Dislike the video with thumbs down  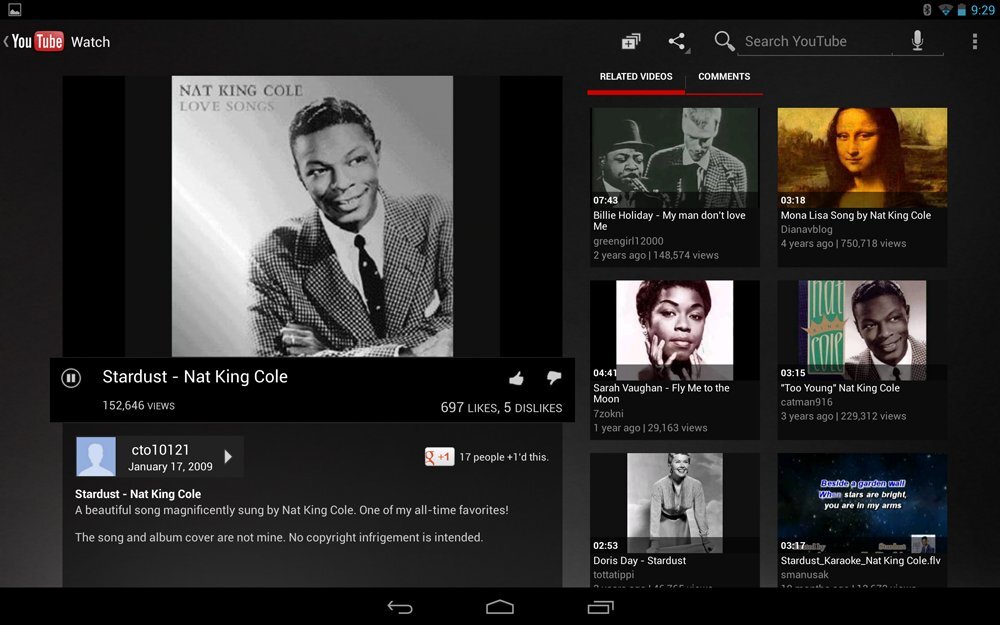click(x=554, y=378)
